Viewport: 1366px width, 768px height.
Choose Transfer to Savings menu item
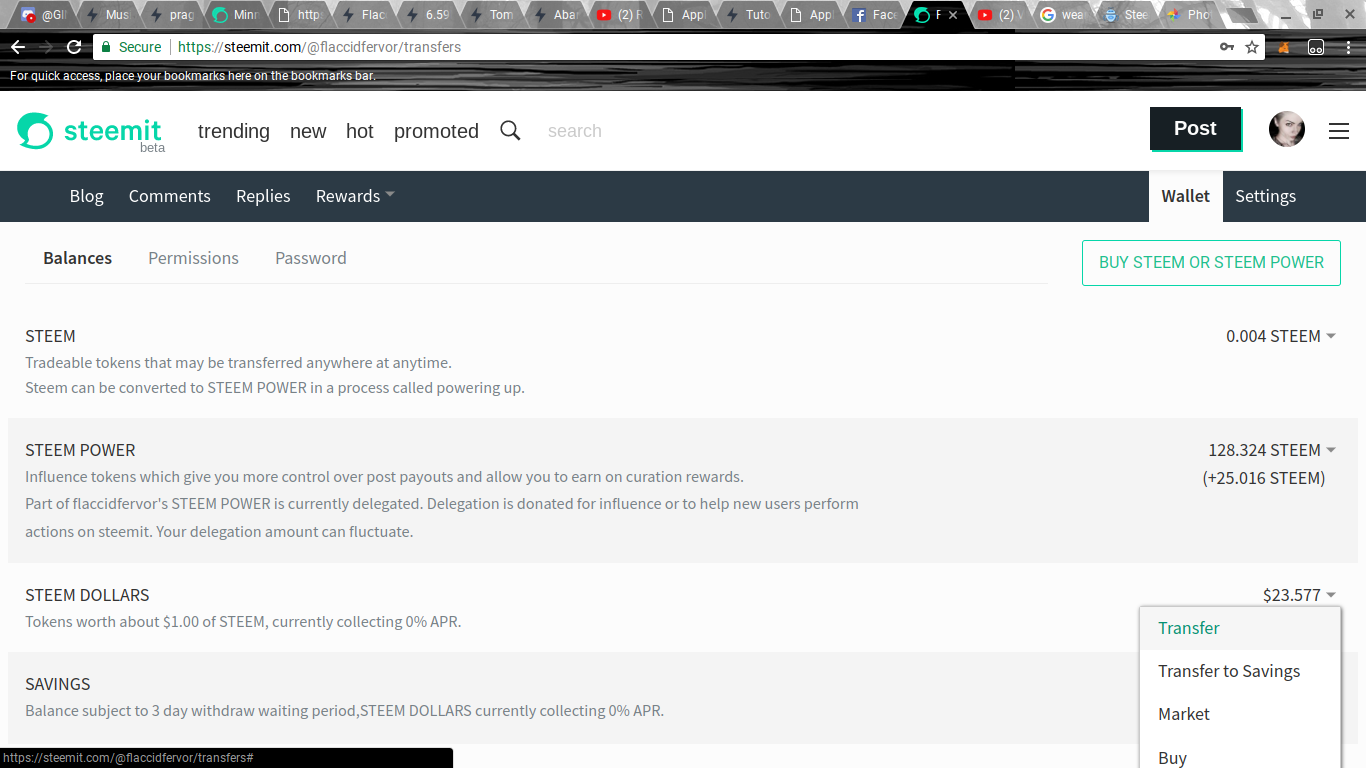1240,671
